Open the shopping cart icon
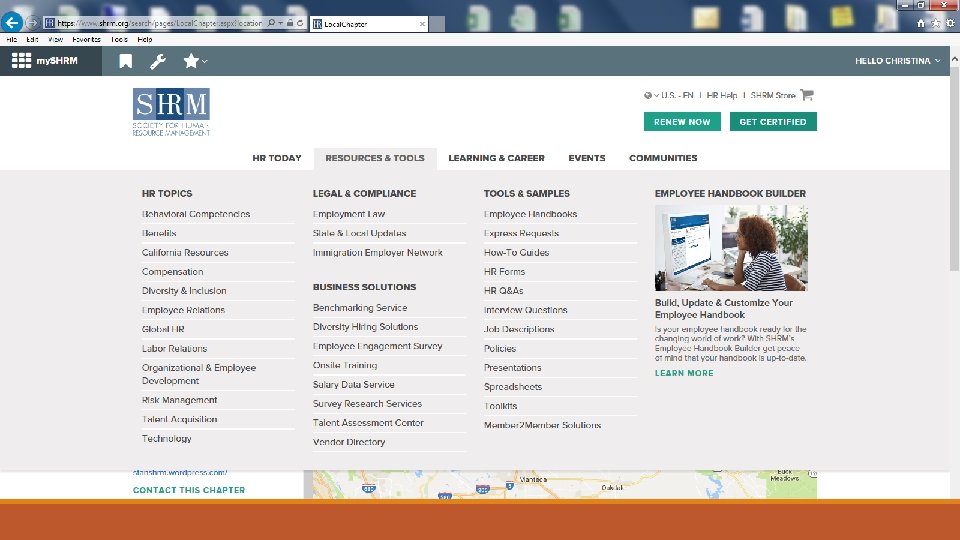The height and width of the screenshot is (540, 960). (807, 95)
